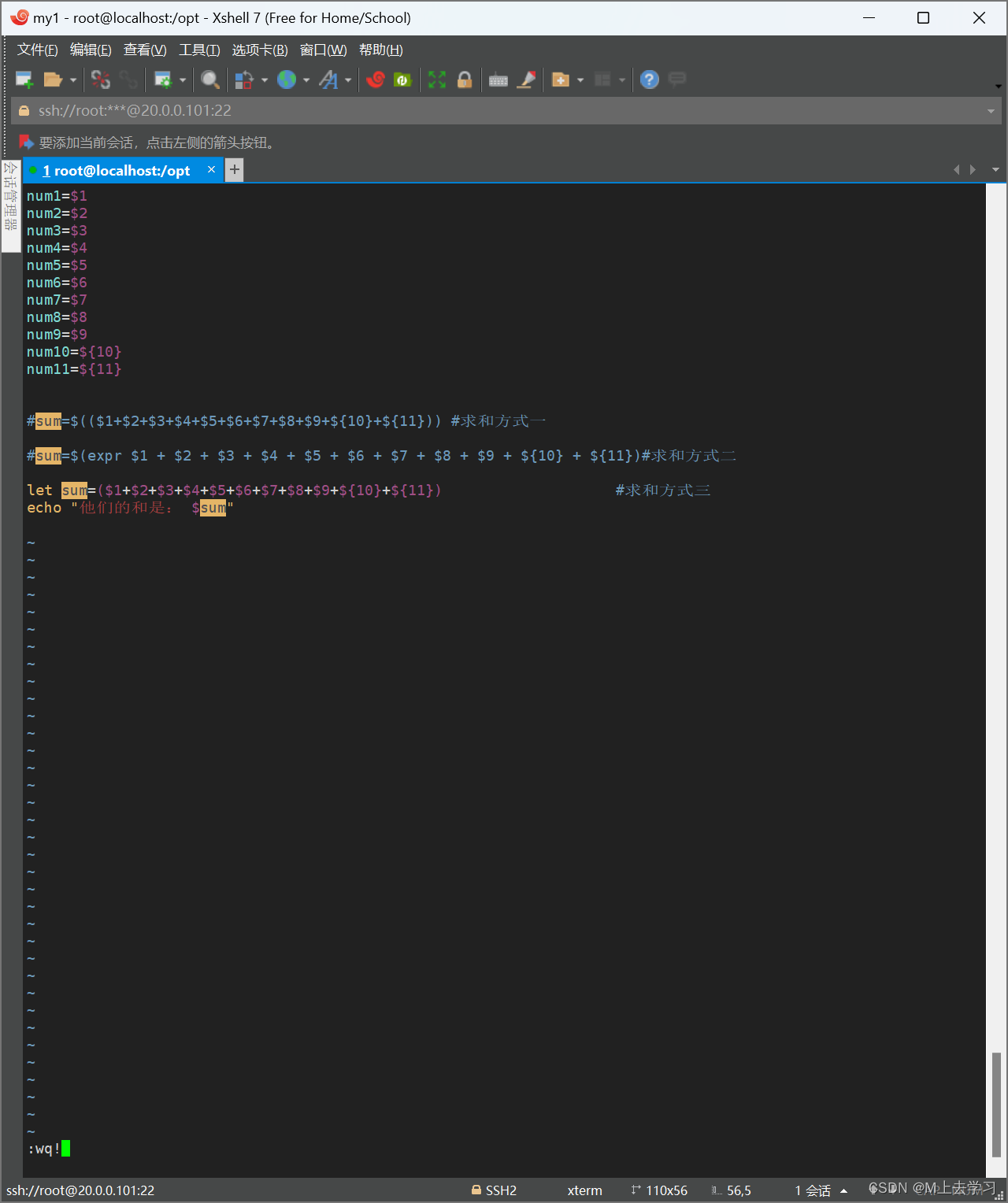
Task: Click the New Session icon in toolbar
Action: tap(24, 80)
